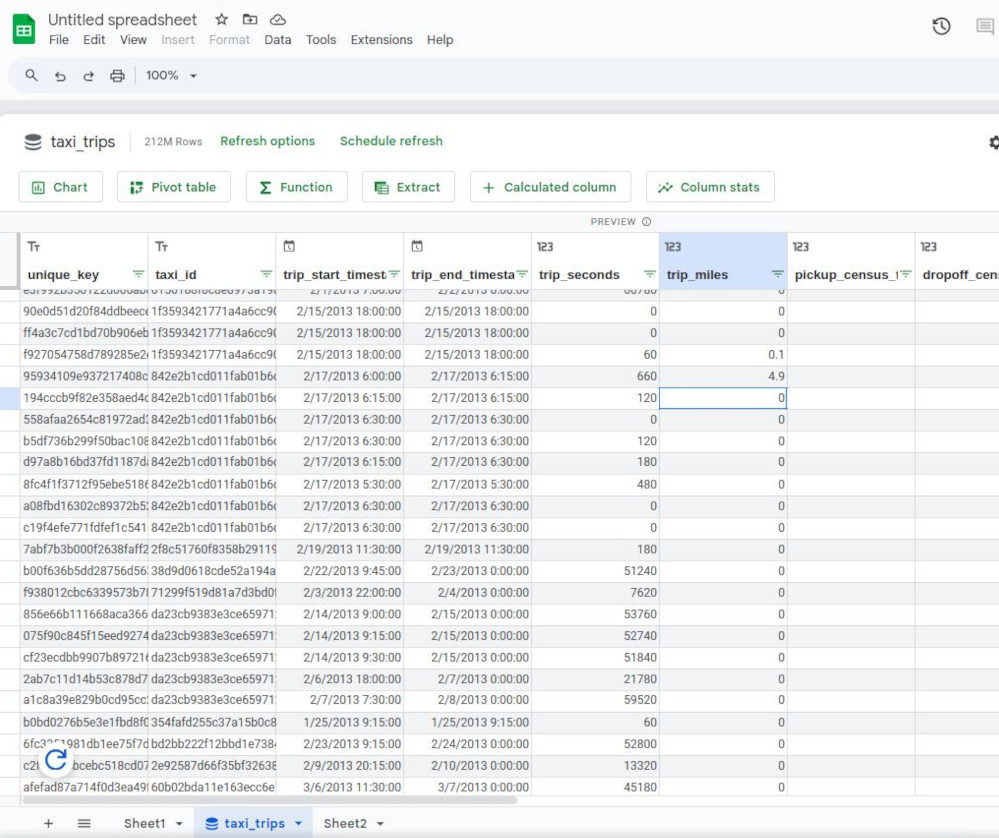Screen dimensions: 999x838
Task: Click taxi_id cell starting 38d9d0618cde
Action: [212, 571]
